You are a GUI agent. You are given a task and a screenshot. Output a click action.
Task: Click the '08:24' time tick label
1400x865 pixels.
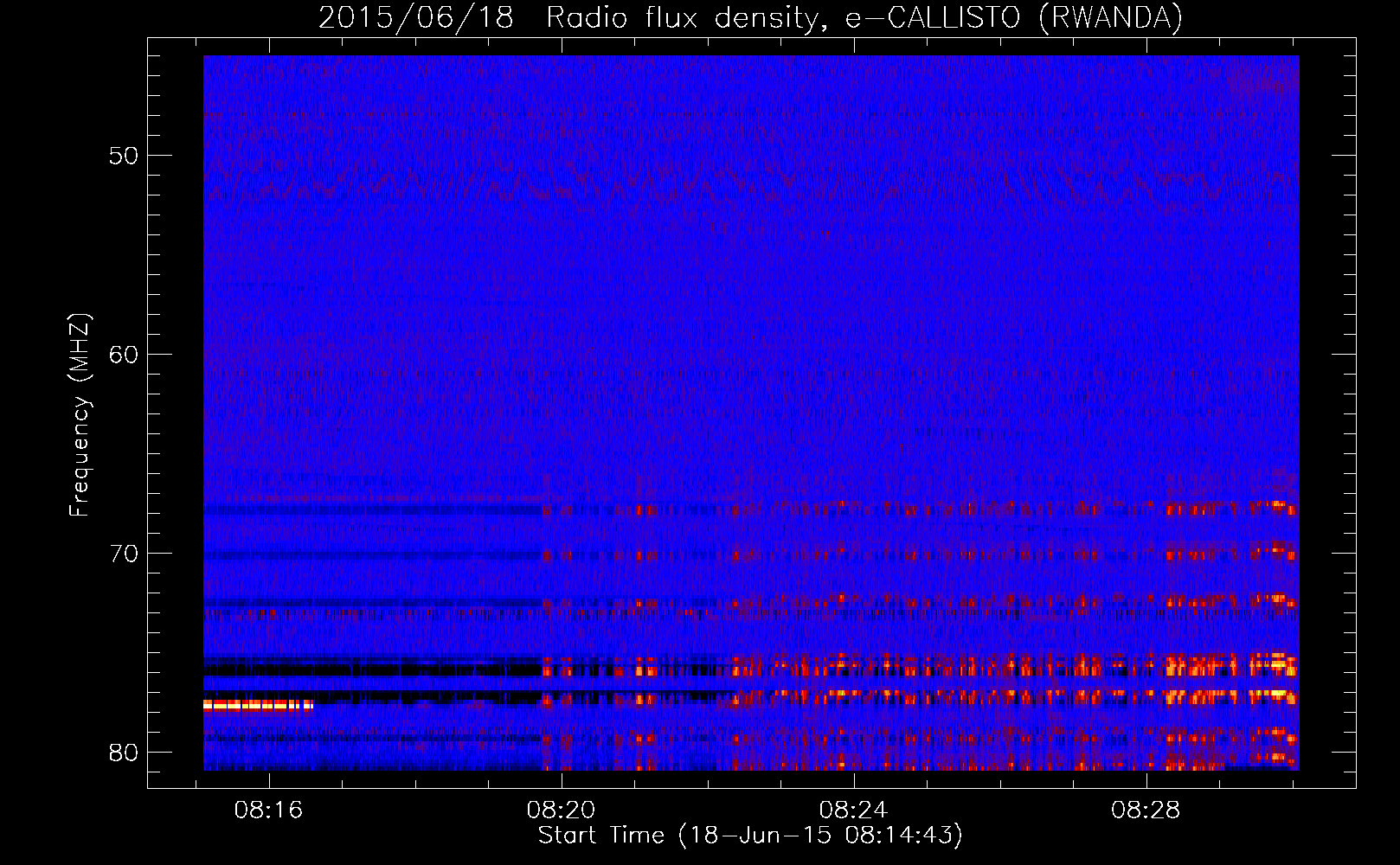click(853, 811)
